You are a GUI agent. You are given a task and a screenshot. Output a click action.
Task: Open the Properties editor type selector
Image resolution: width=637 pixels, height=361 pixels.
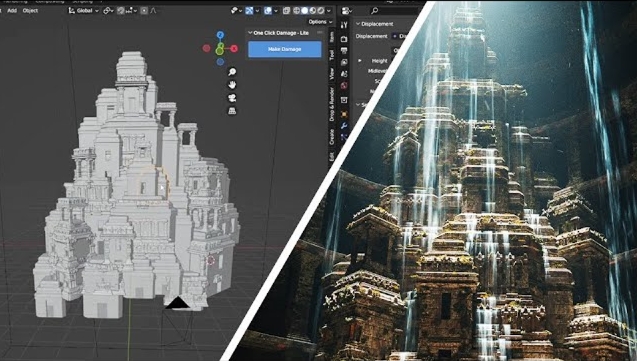pos(347,11)
